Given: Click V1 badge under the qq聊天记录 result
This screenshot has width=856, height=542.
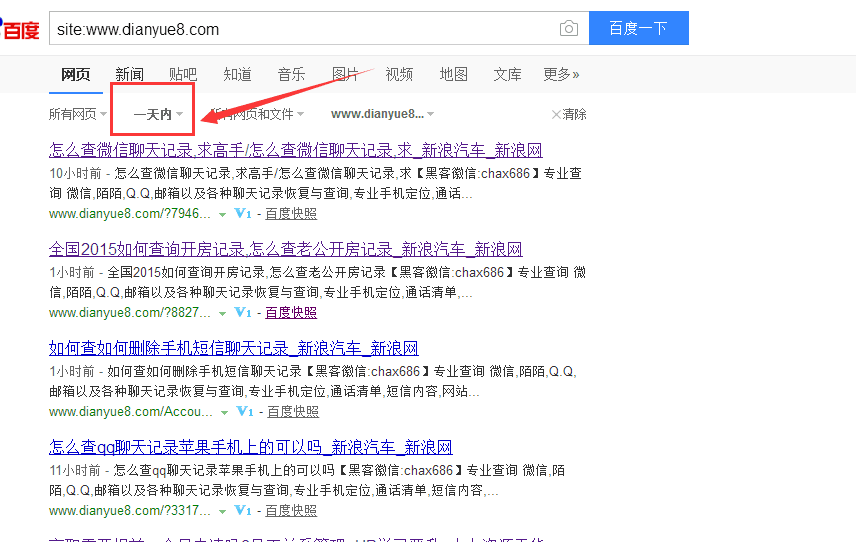Looking at the screenshot, I should [x=243, y=510].
